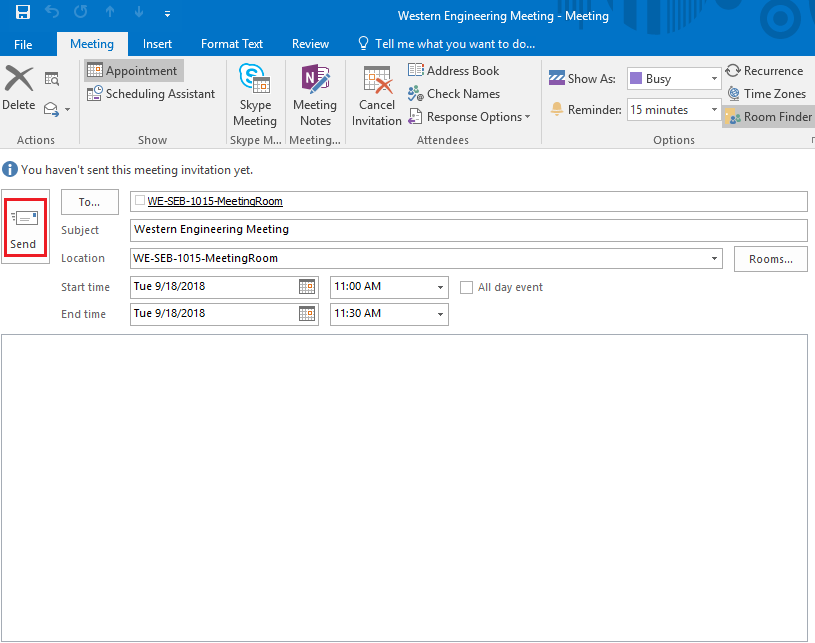The image size is (815, 643).
Task: Switch to the Insert ribbon tab
Action: pyautogui.click(x=157, y=44)
